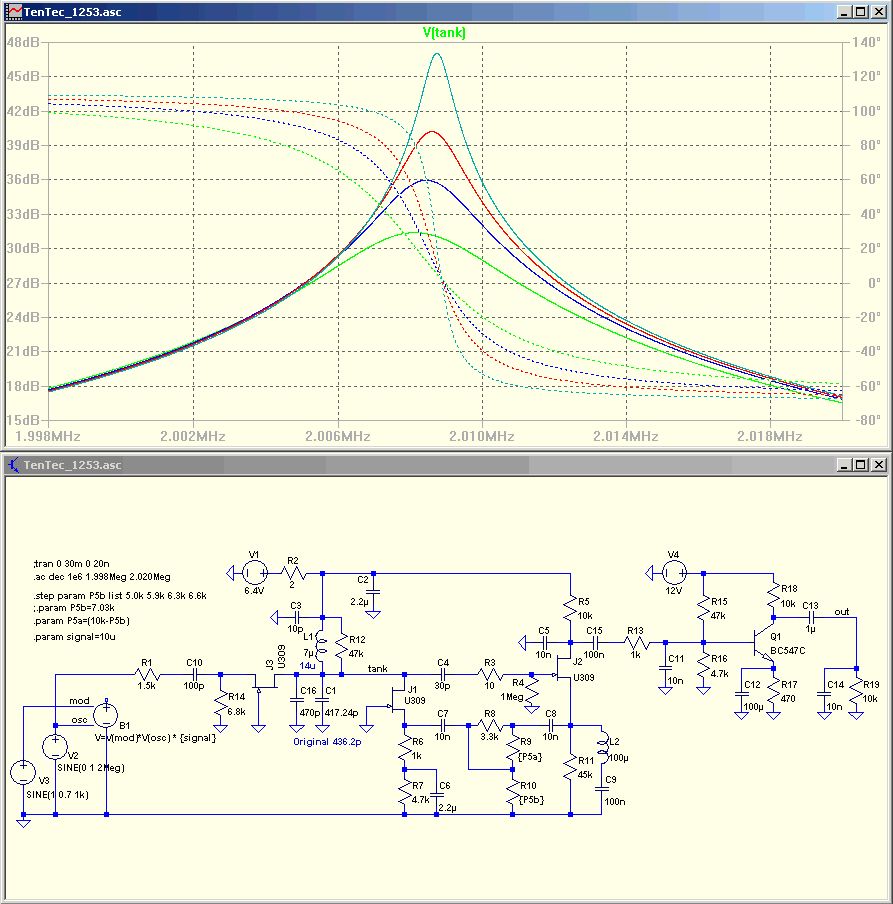Viewport: 893px width, 904px height.
Task: Click the 'out' net label
Action: [x=842, y=612]
